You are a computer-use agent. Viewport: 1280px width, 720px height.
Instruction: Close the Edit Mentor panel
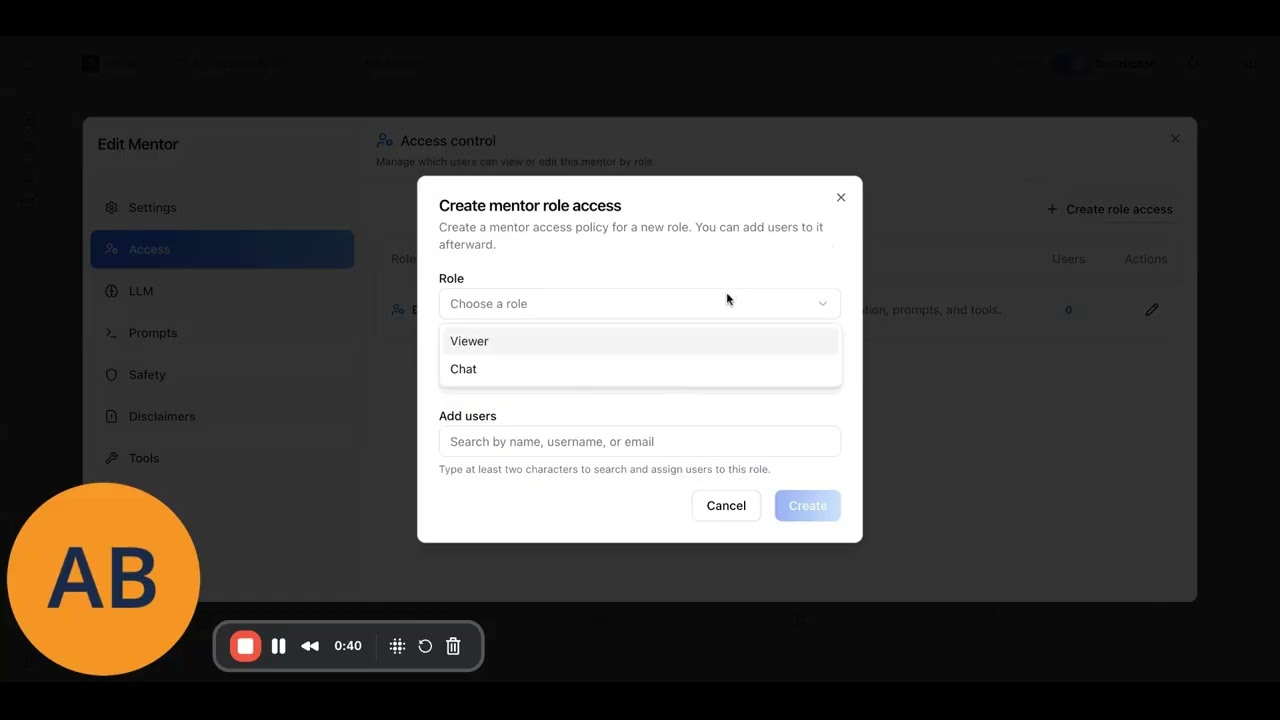coord(1175,139)
